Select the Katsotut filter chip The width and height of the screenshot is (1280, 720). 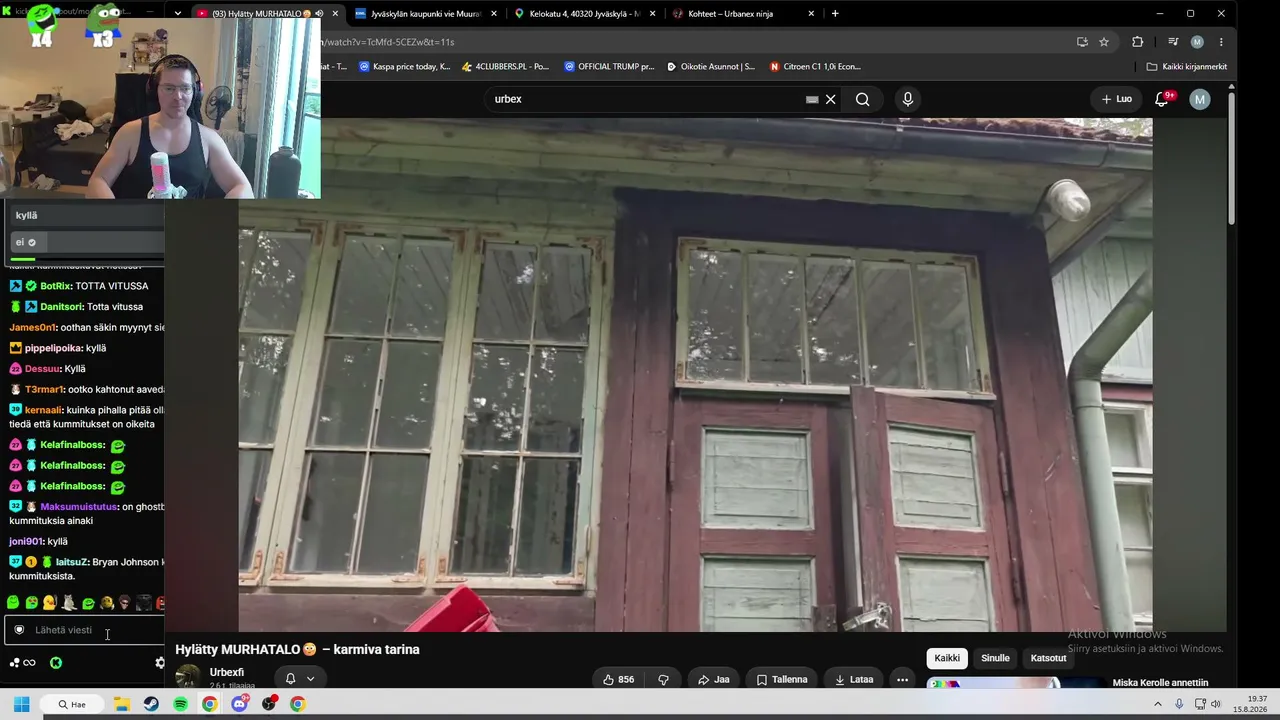click(1048, 658)
